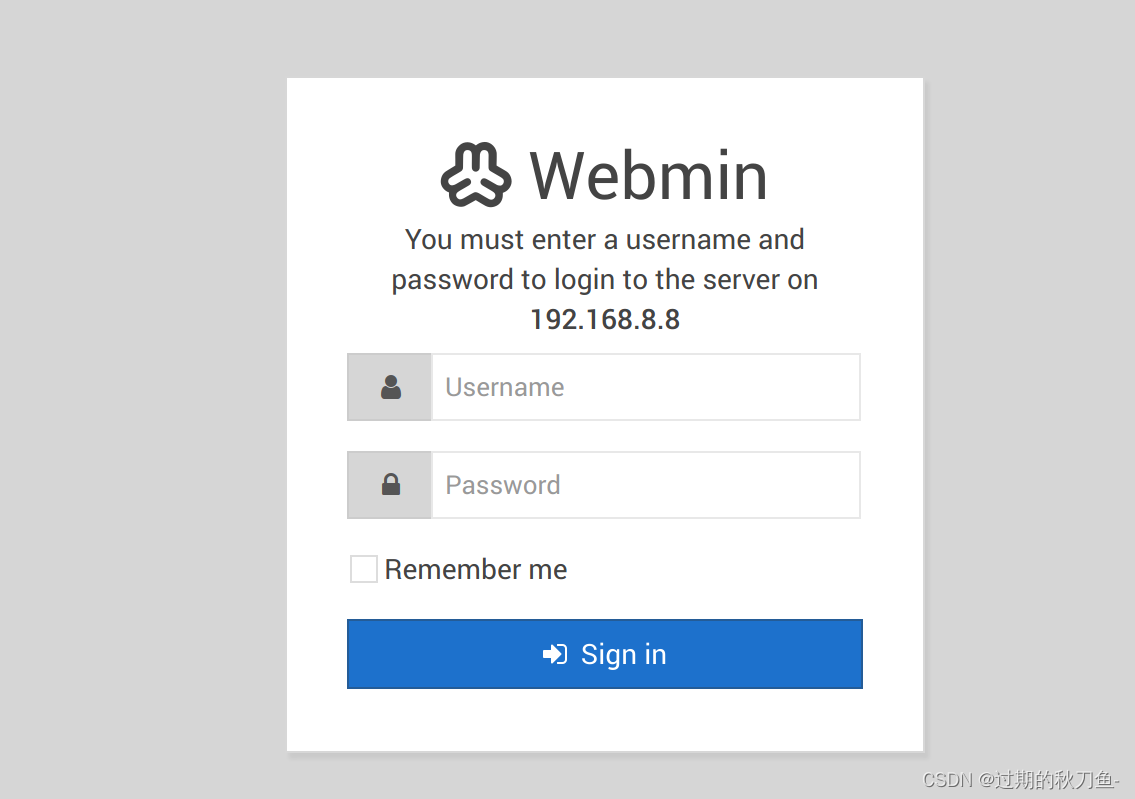The height and width of the screenshot is (799, 1135).
Task: Click the "Sign in" text label
Action: tap(623, 655)
